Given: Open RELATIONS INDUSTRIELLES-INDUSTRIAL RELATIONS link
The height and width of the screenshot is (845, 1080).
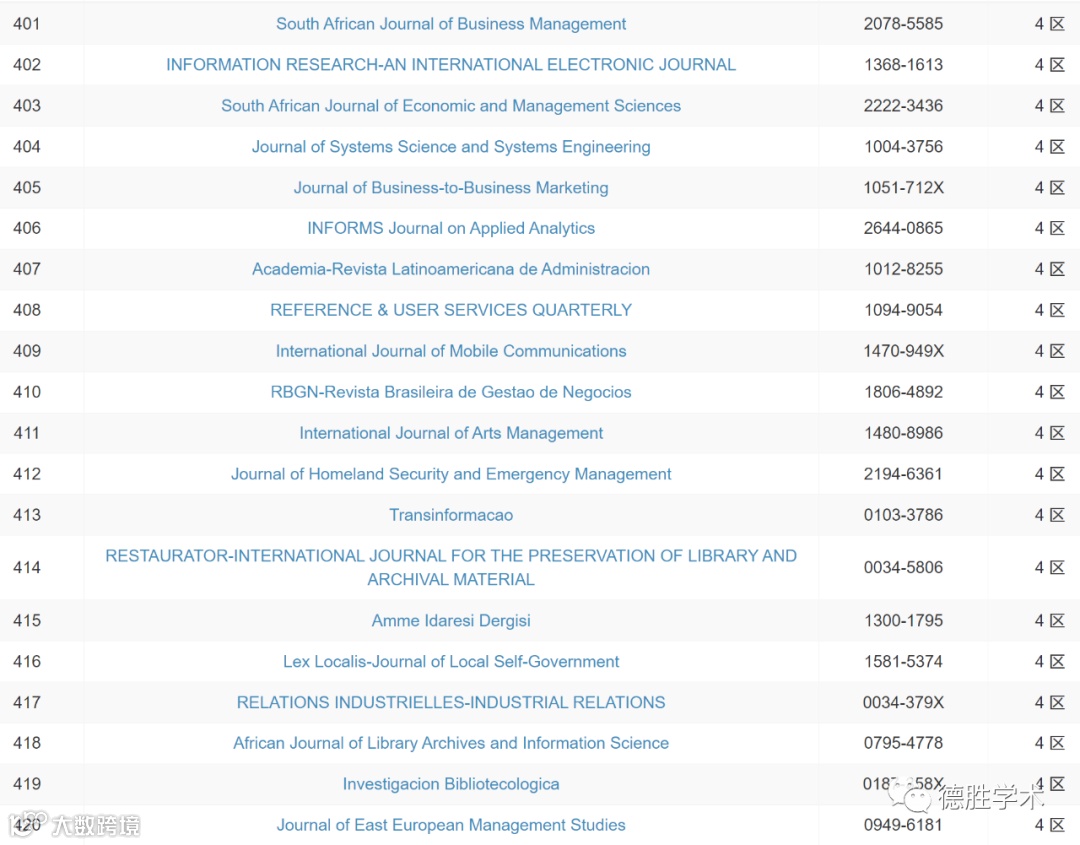Looking at the screenshot, I should pyautogui.click(x=450, y=702).
